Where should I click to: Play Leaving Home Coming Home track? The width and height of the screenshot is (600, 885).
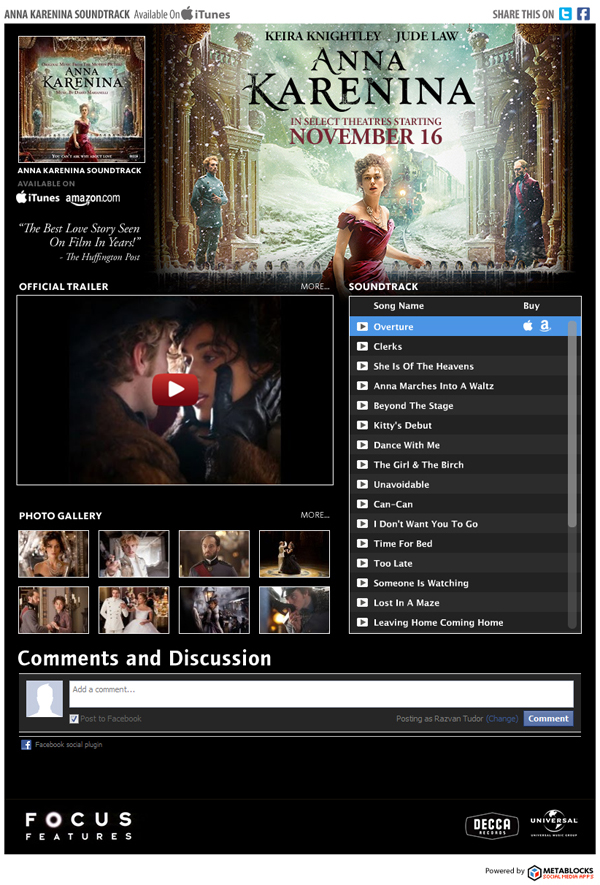tap(362, 623)
